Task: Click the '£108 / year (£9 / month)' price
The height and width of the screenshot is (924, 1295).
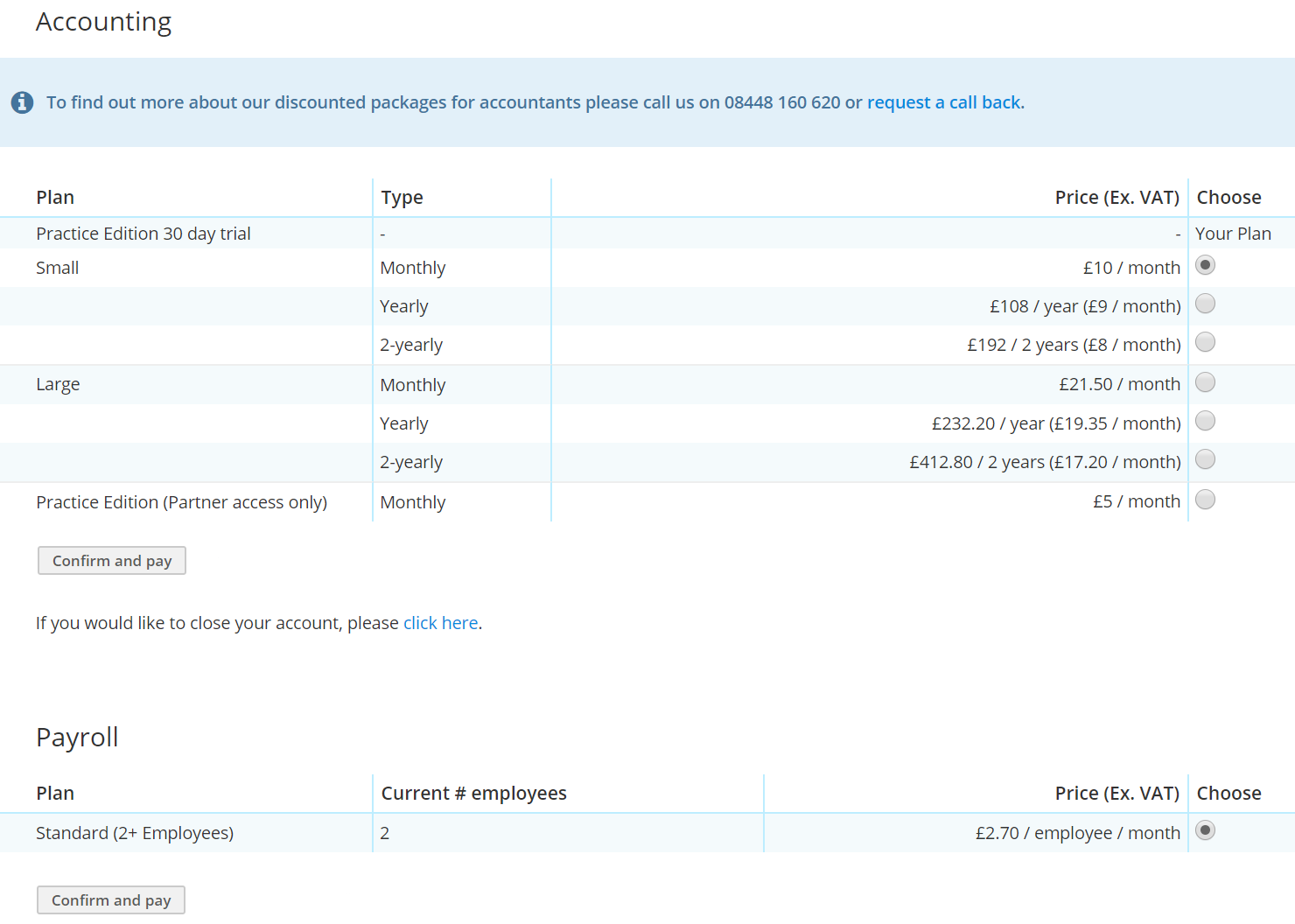Action: coord(1085,306)
